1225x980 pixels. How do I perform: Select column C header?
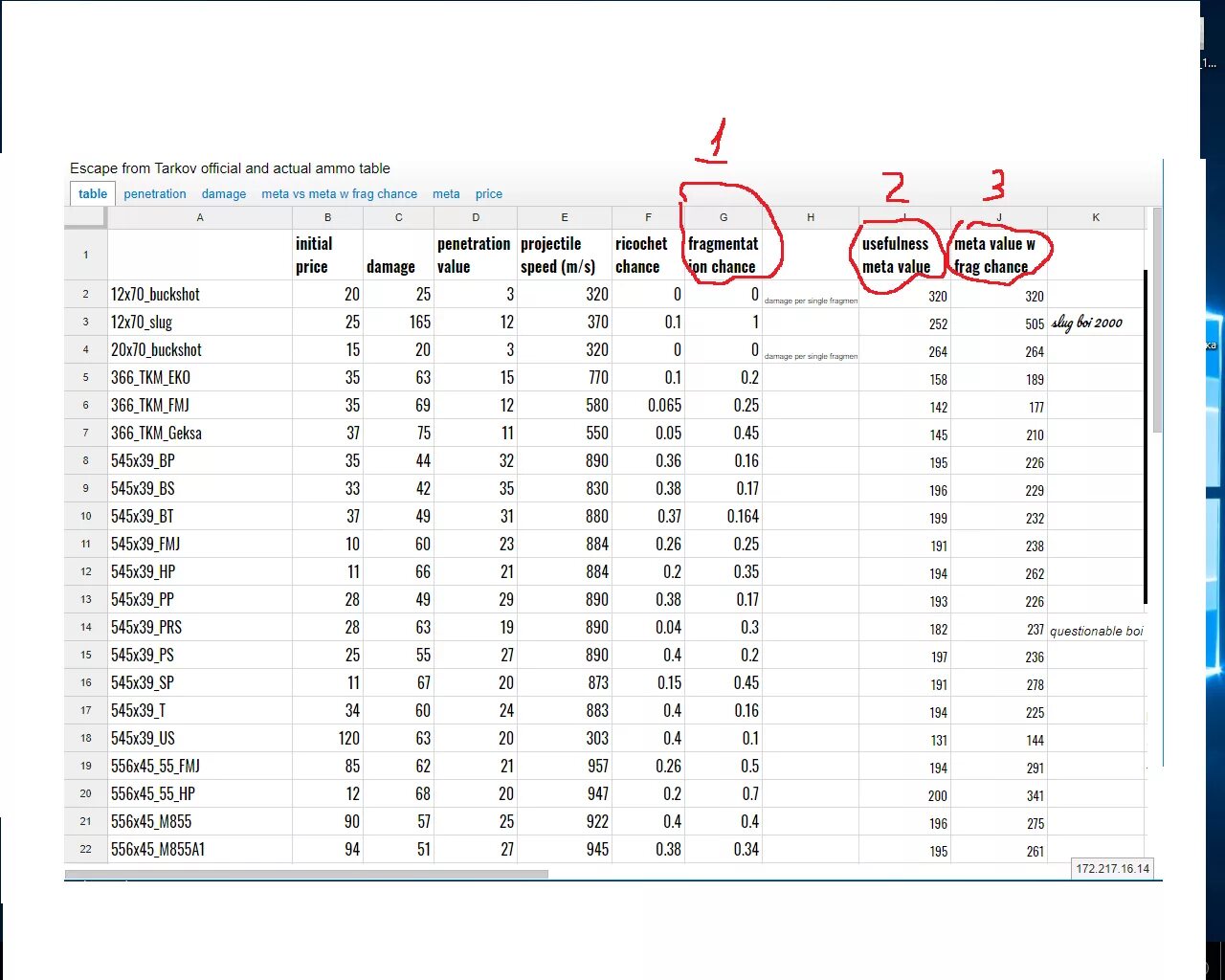(x=399, y=217)
